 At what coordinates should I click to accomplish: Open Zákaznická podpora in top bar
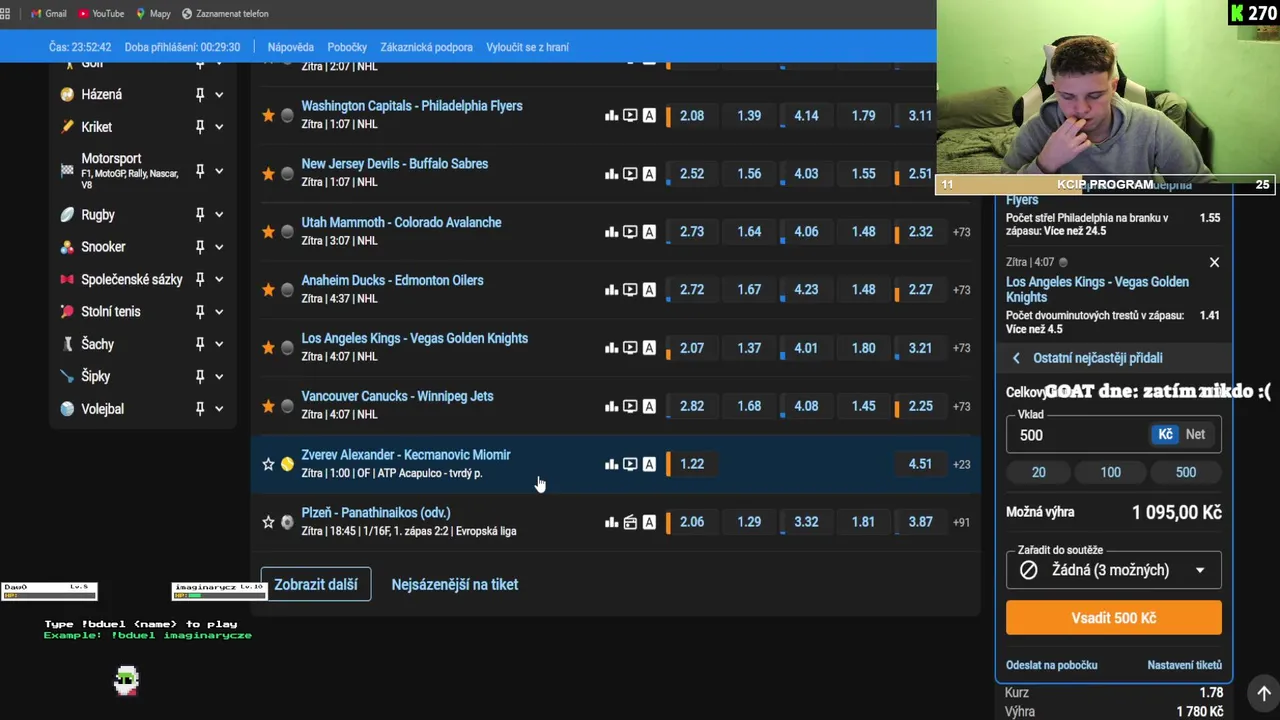click(x=426, y=47)
